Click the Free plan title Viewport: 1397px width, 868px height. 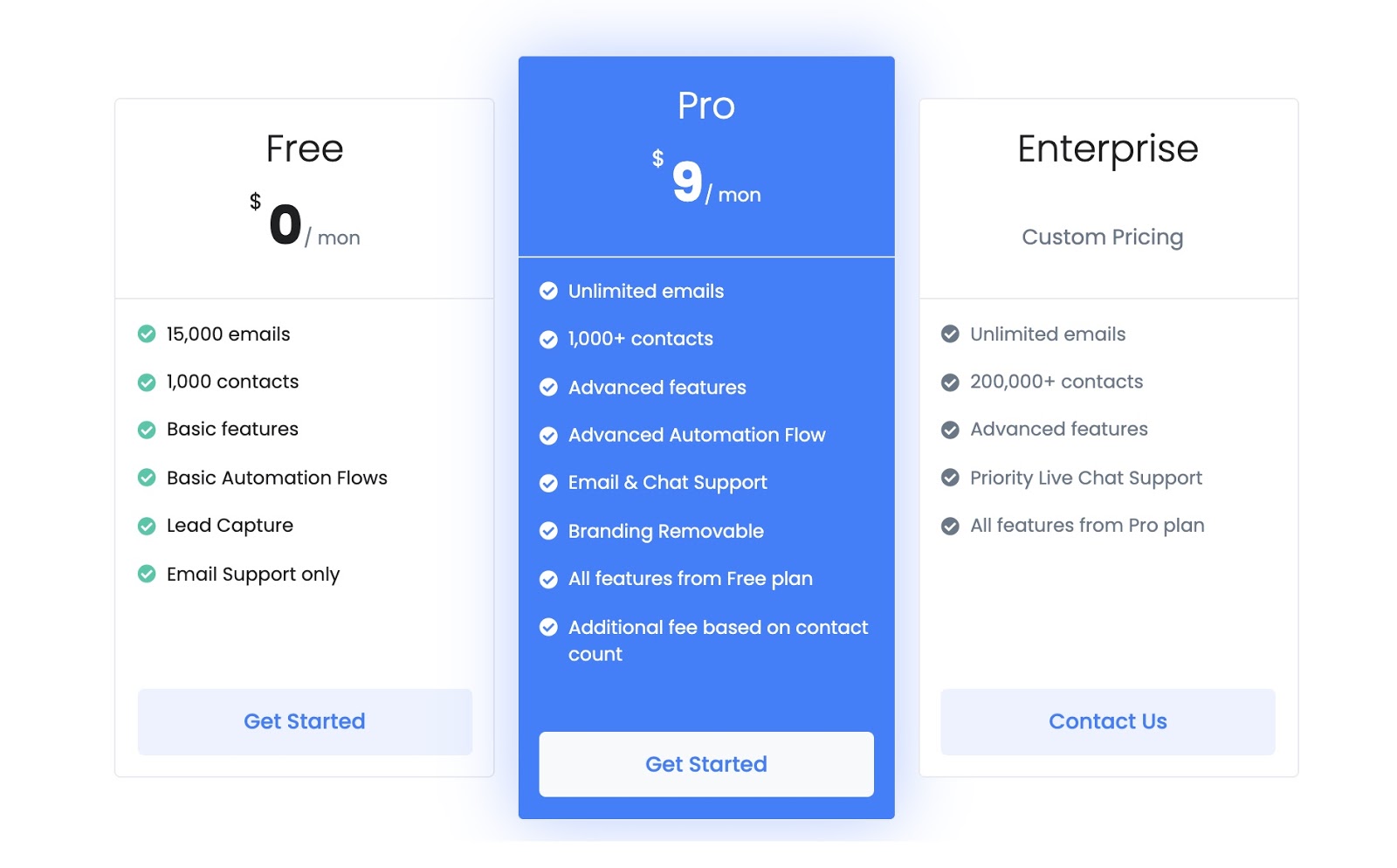tap(305, 148)
